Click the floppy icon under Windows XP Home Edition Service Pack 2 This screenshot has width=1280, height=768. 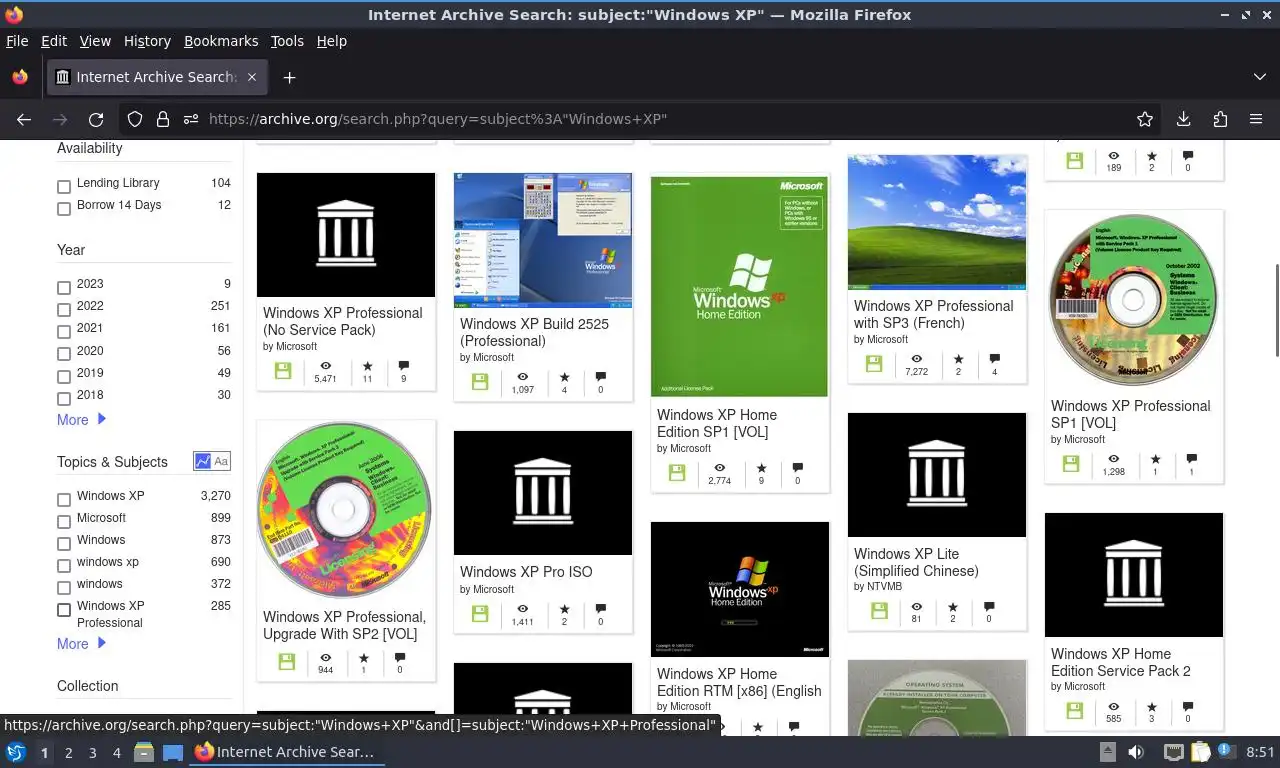tap(1074, 710)
